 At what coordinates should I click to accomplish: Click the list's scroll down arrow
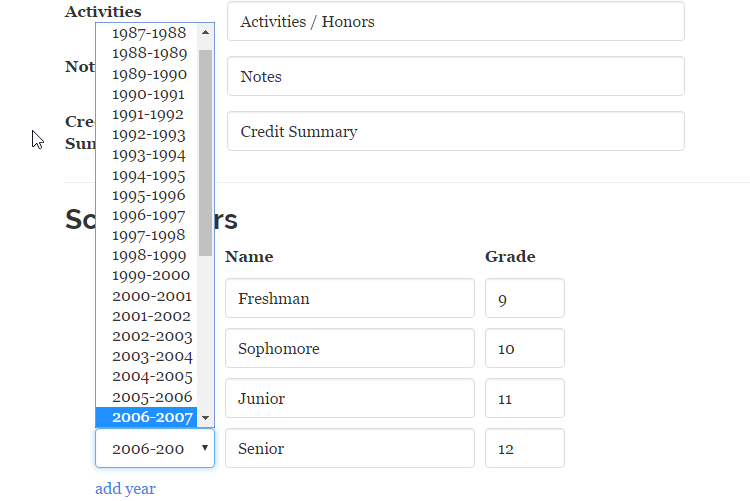pyautogui.click(x=205, y=417)
